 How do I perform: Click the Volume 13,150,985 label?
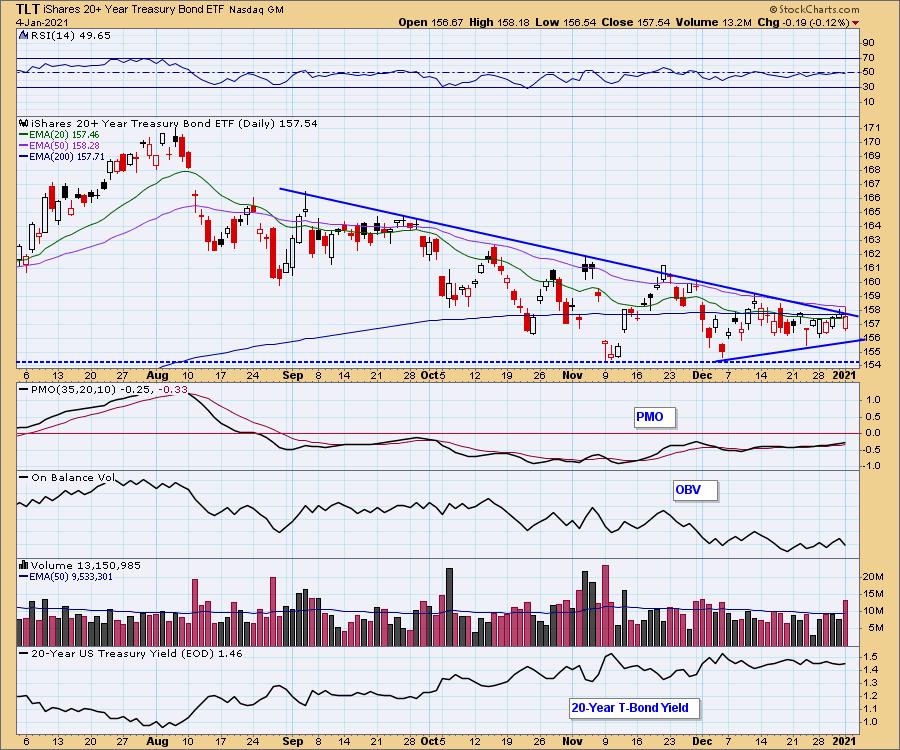tap(86, 565)
